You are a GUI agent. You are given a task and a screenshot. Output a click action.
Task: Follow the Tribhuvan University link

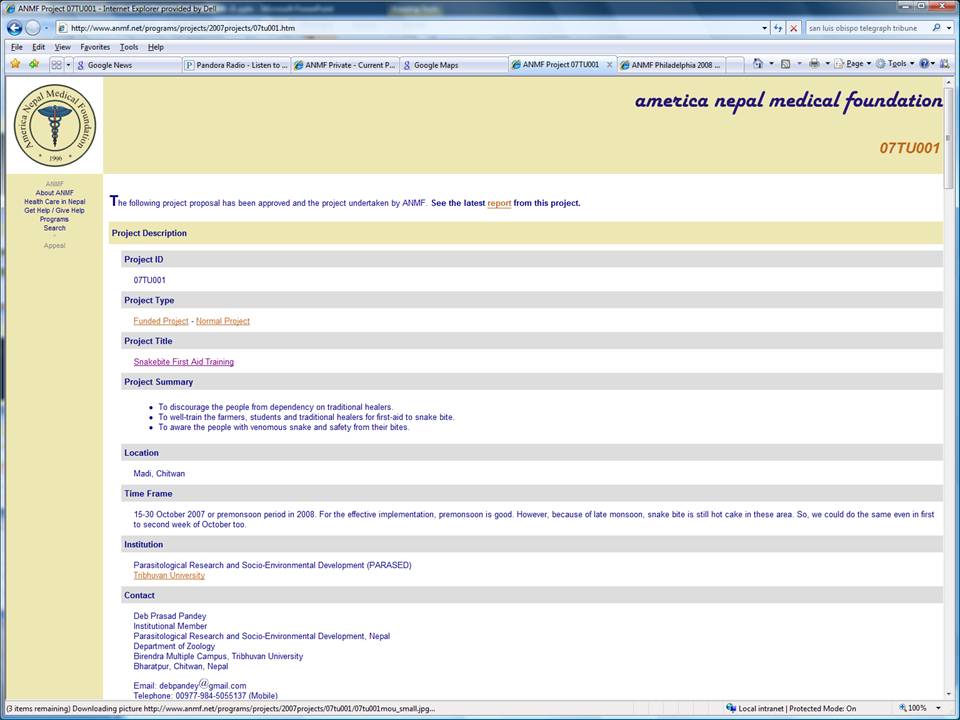coord(169,575)
